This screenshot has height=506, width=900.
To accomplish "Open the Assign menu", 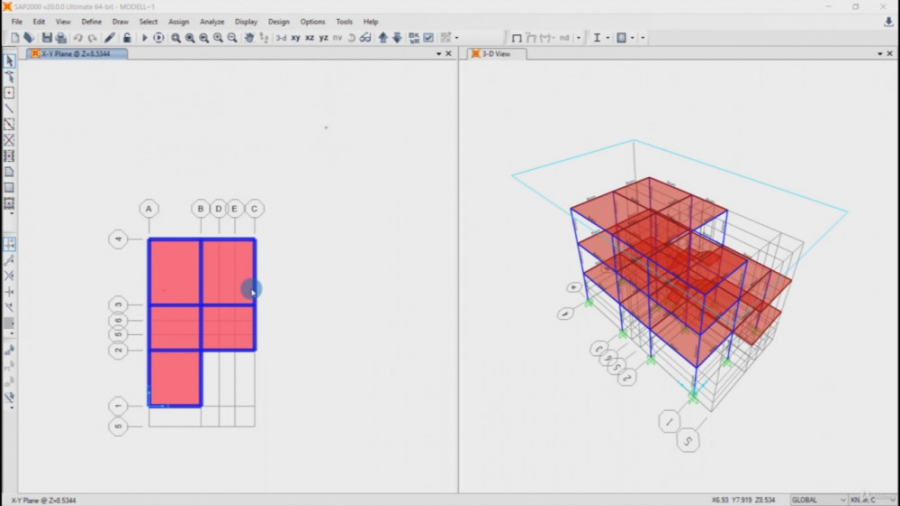I will tap(179, 22).
